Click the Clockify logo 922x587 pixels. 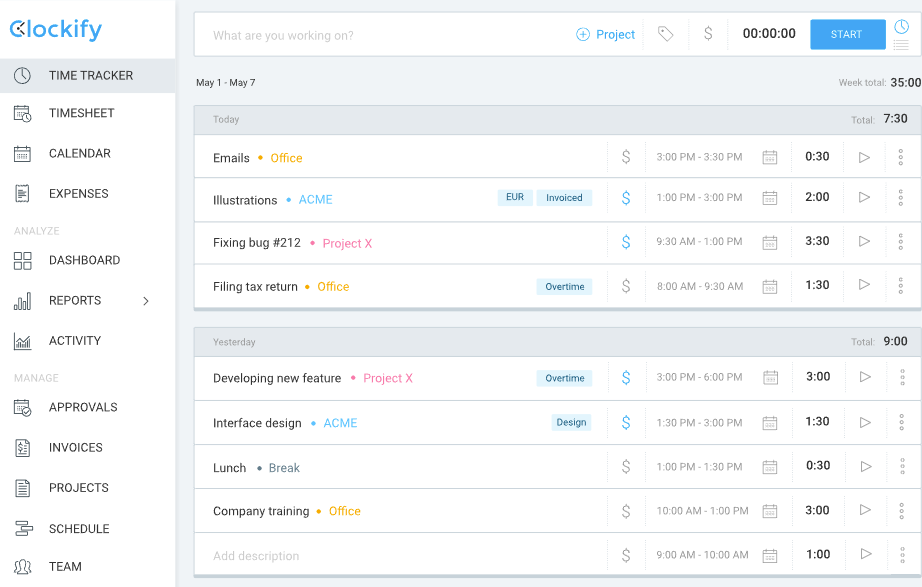point(56,30)
